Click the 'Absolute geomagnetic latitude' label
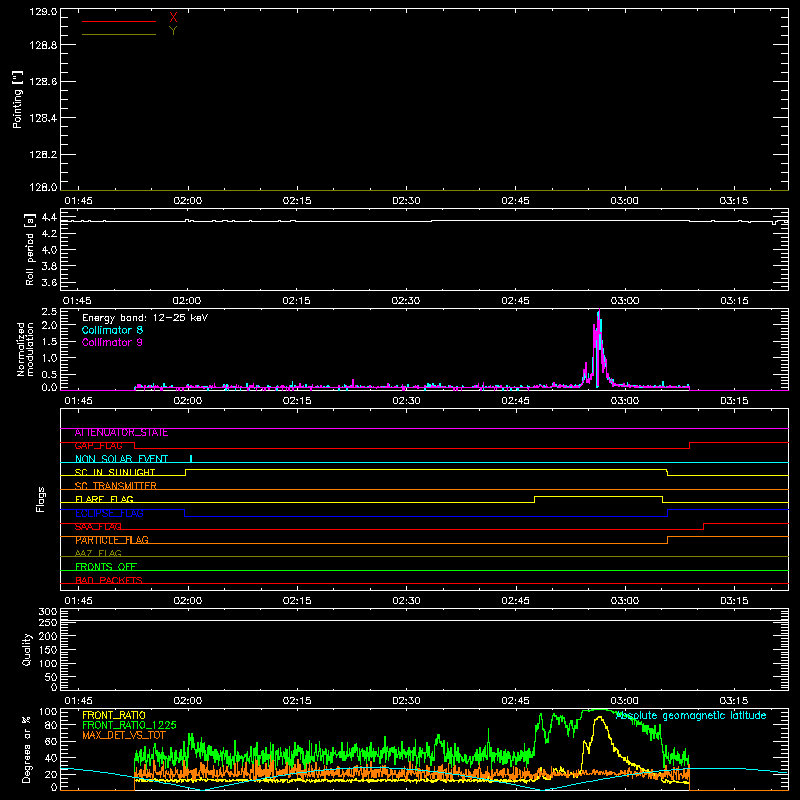This screenshot has width=800, height=800. pyautogui.click(x=691, y=716)
